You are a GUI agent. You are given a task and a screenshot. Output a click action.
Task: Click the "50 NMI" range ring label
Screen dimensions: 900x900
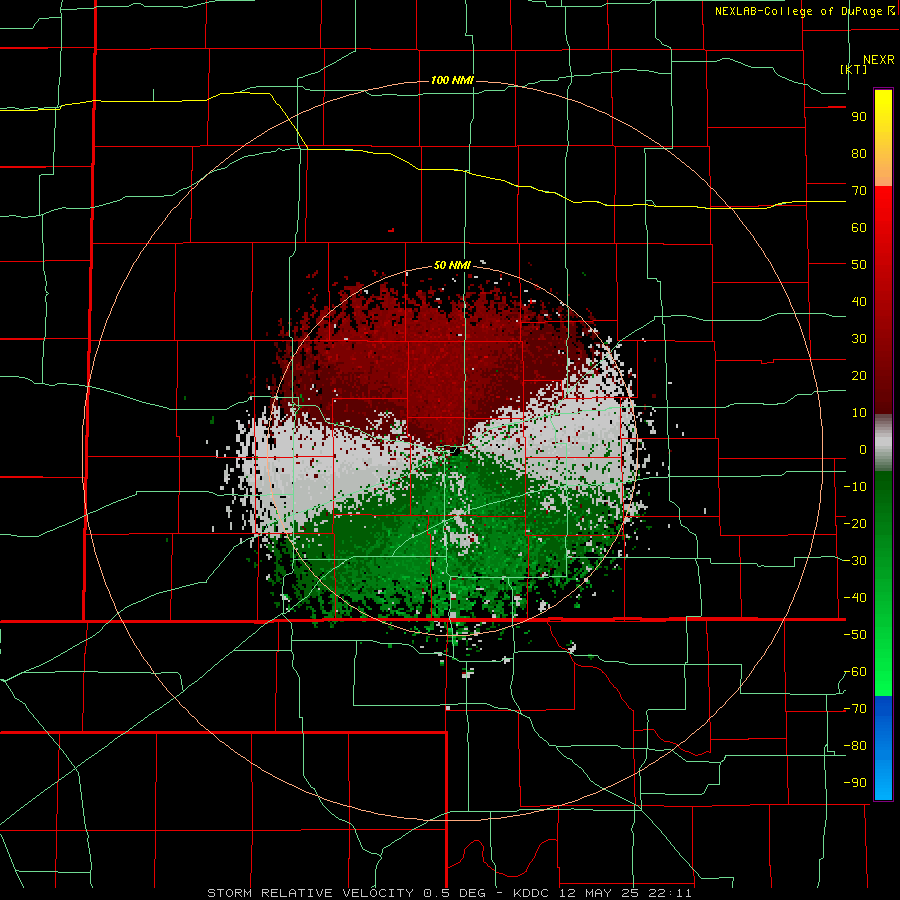tap(452, 265)
